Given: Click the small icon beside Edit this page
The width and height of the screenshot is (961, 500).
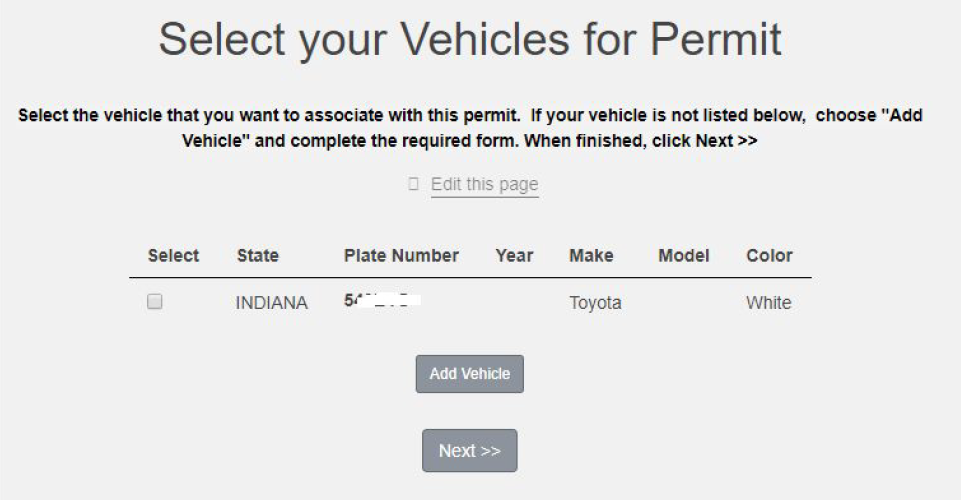Looking at the screenshot, I should [x=413, y=185].
